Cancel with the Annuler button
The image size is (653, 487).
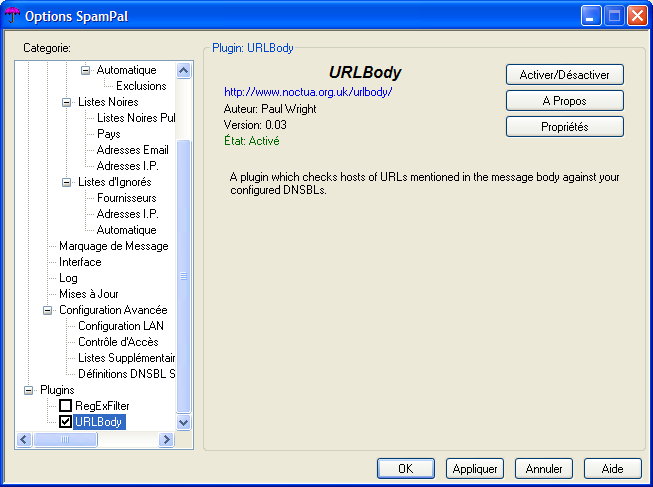click(x=544, y=469)
